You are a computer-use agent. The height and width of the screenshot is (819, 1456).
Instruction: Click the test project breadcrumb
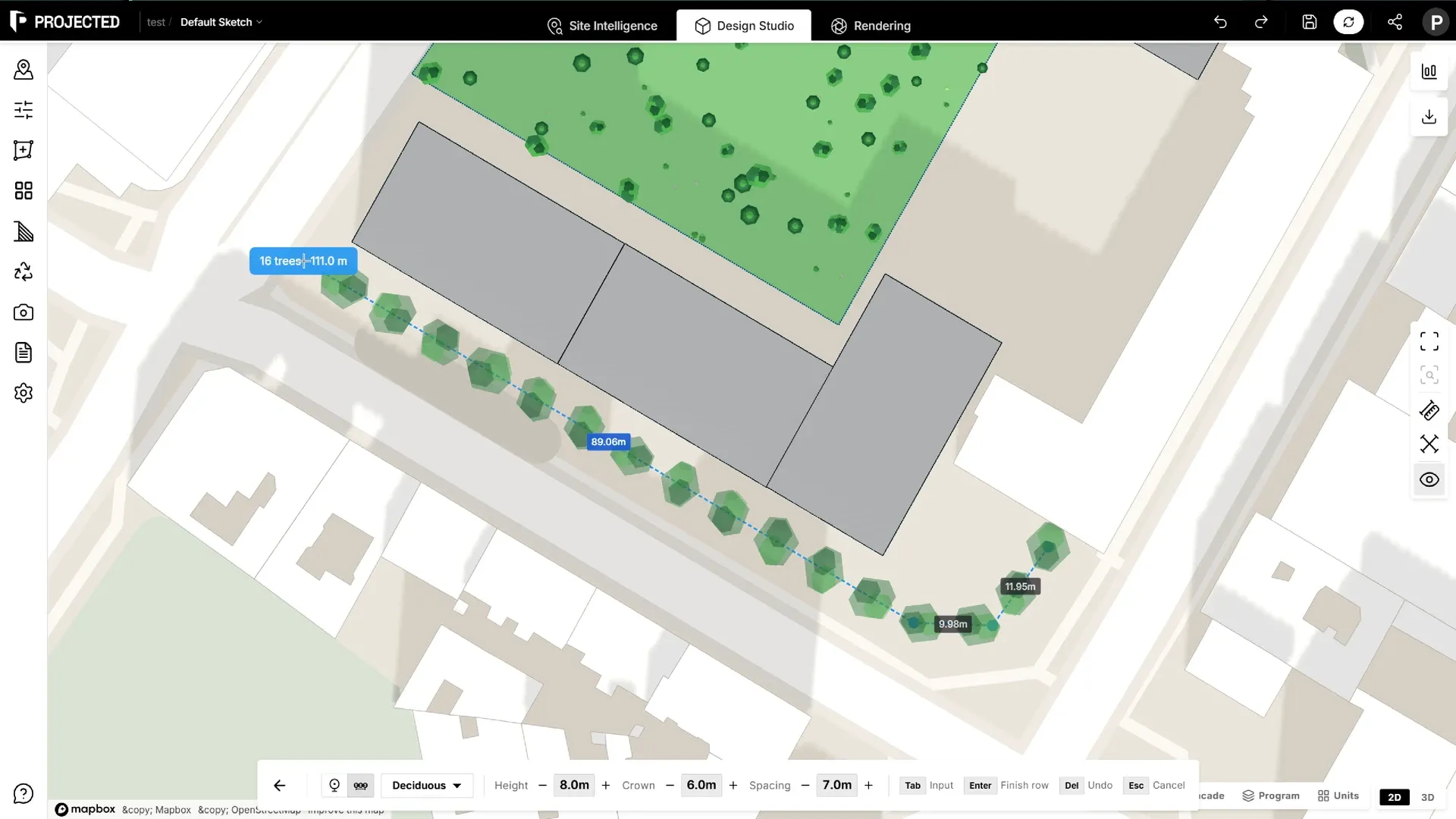tap(155, 22)
